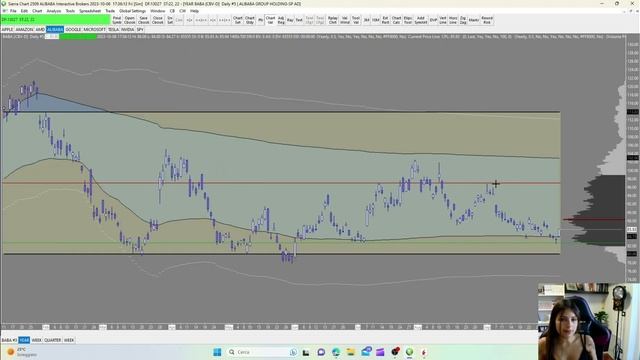Click the Tool Values toolbar button

[x=356, y=20]
